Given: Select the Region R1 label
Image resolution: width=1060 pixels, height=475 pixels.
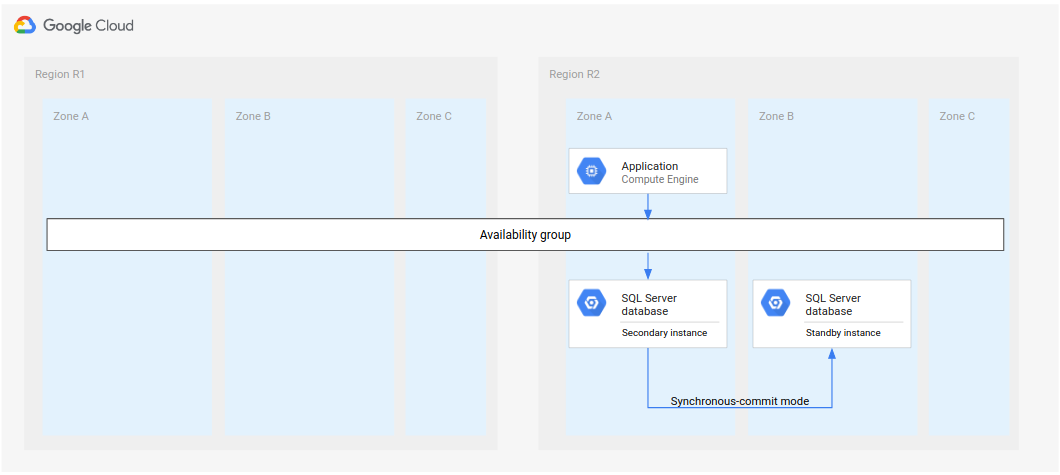Looking at the screenshot, I should point(60,74).
